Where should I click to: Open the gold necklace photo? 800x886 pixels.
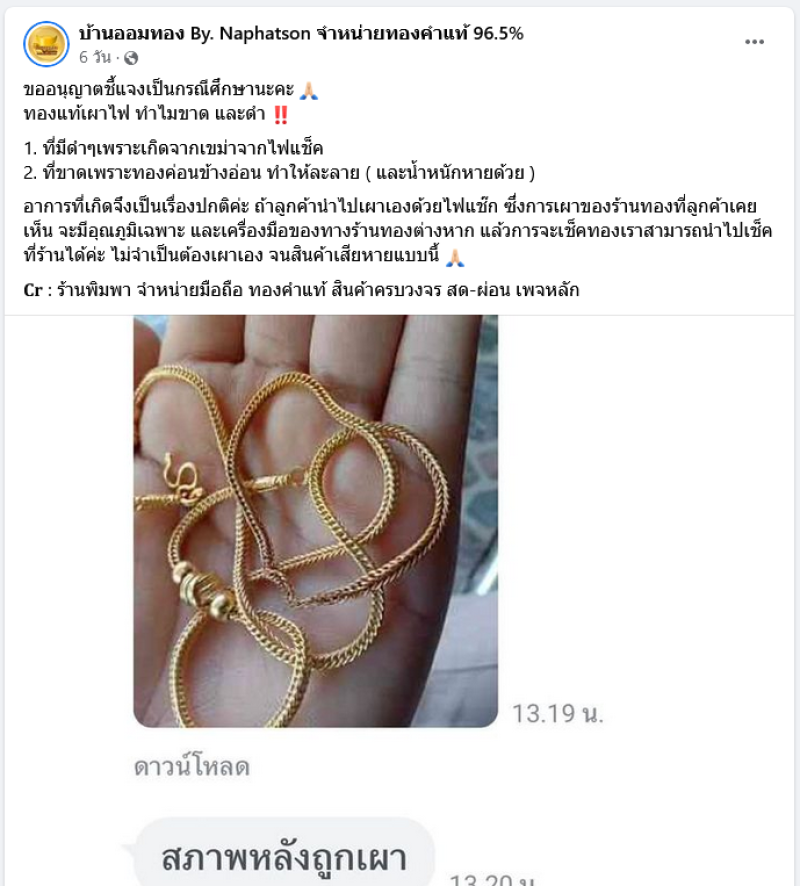[x=316, y=521]
